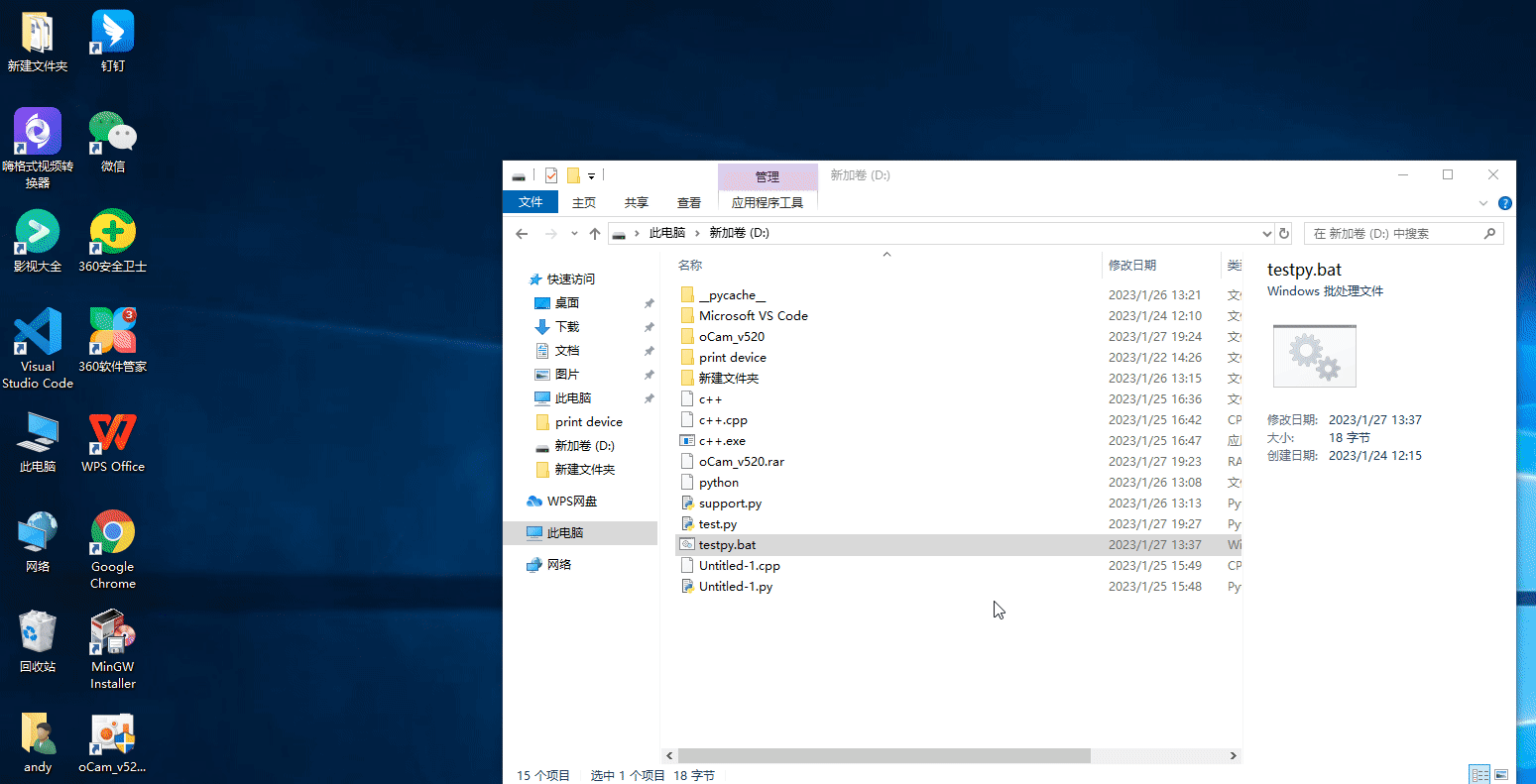Click the testpy.bat preview thumbnail

point(1314,356)
